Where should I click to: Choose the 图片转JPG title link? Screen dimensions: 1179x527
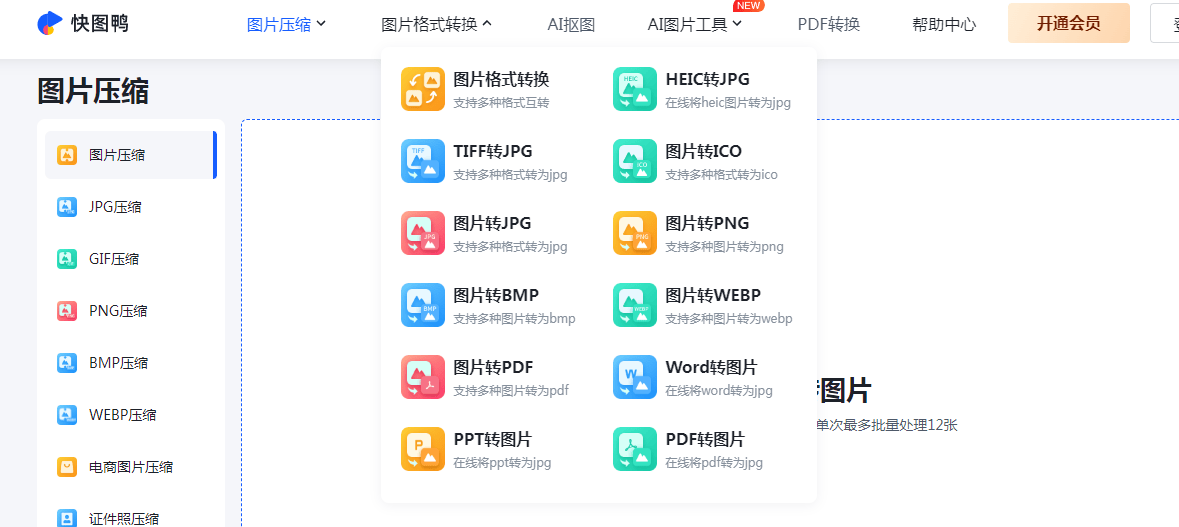[x=493, y=223]
